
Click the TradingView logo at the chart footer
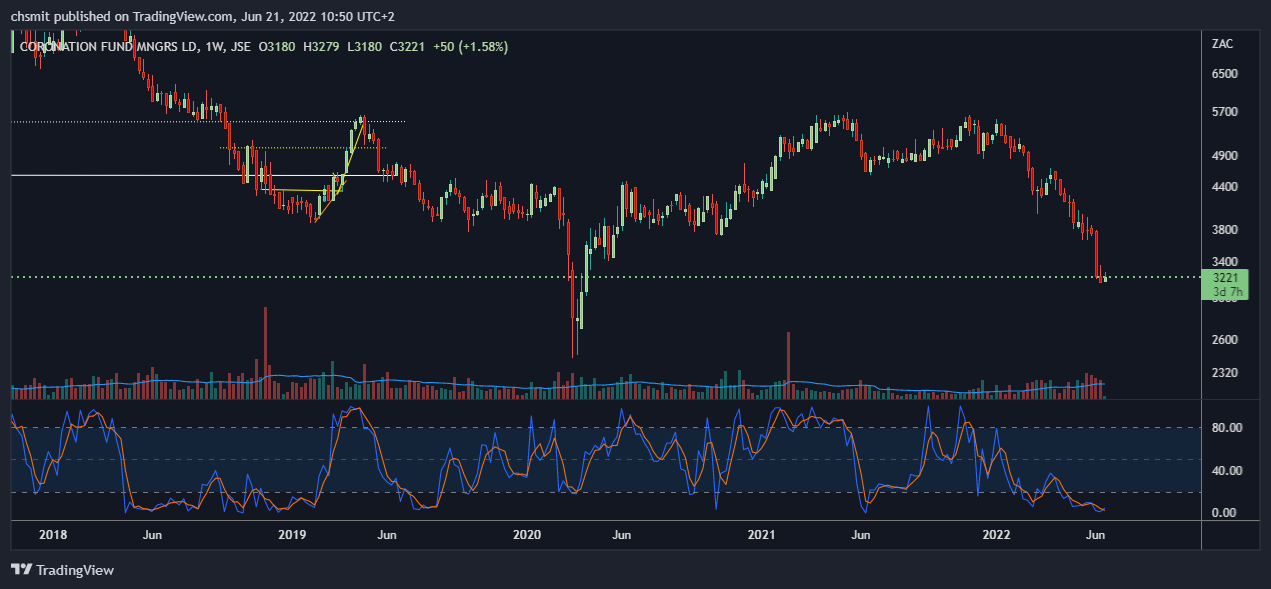[62, 570]
